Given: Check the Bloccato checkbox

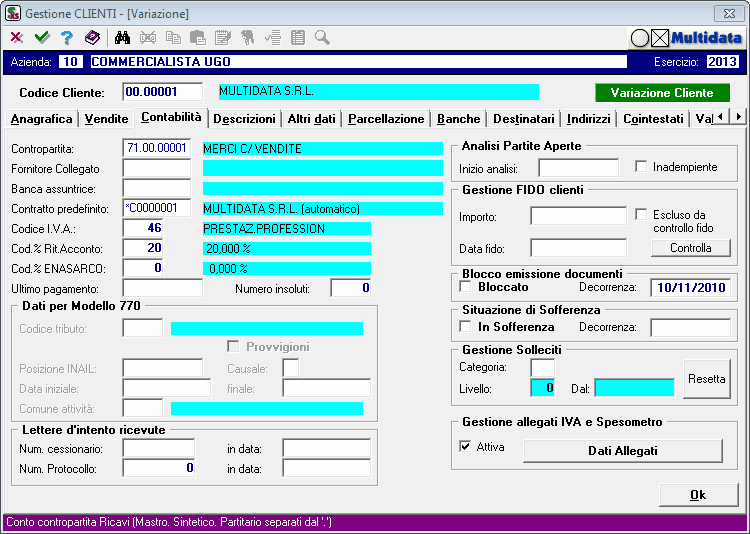Looking at the screenshot, I should coord(465,287).
